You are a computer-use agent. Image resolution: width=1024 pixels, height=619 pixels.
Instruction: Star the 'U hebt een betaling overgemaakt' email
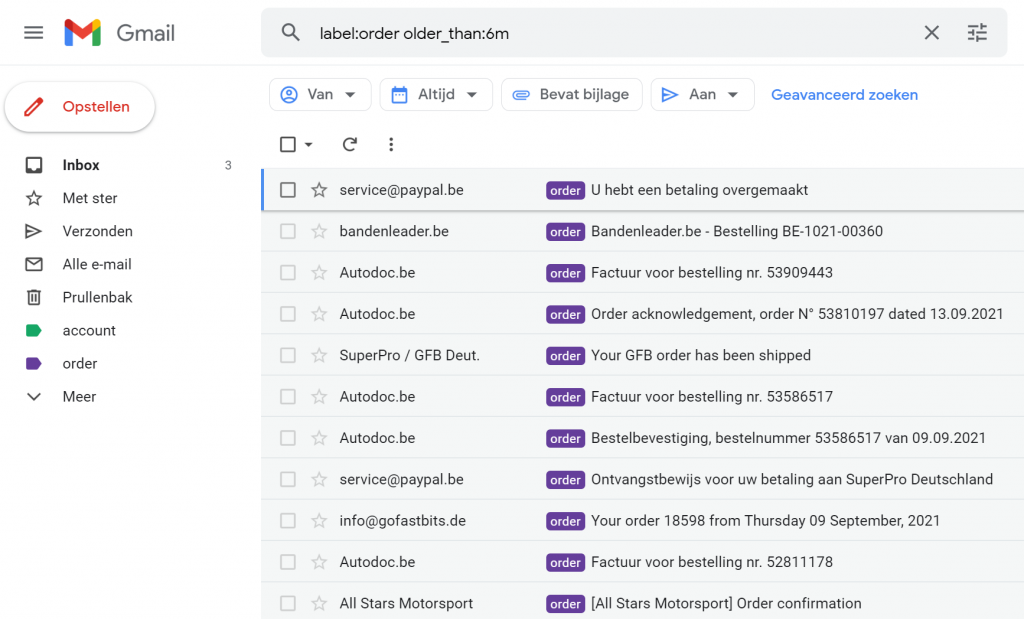click(x=319, y=190)
